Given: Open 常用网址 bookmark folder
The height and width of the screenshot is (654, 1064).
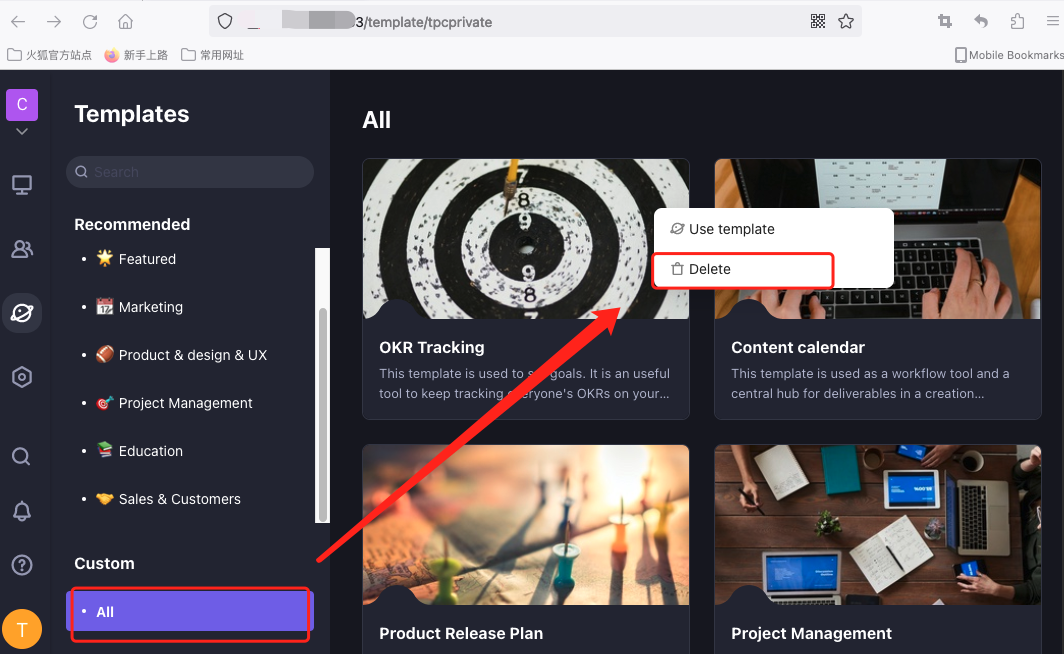Looking at the screenshot, I should [212, 55].
